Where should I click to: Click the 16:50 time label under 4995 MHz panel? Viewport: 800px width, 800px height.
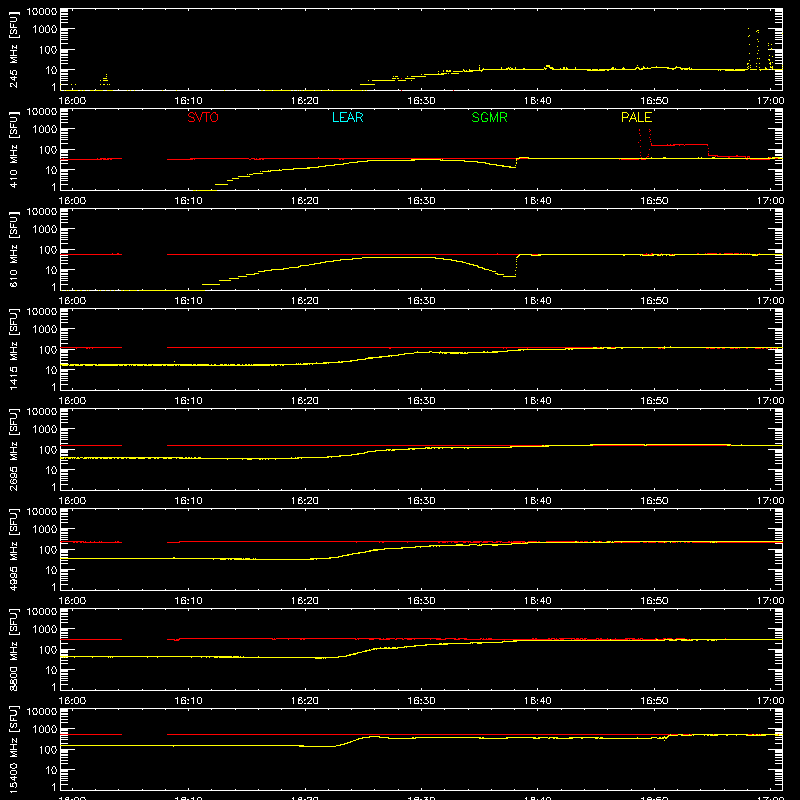click(654, 601)
